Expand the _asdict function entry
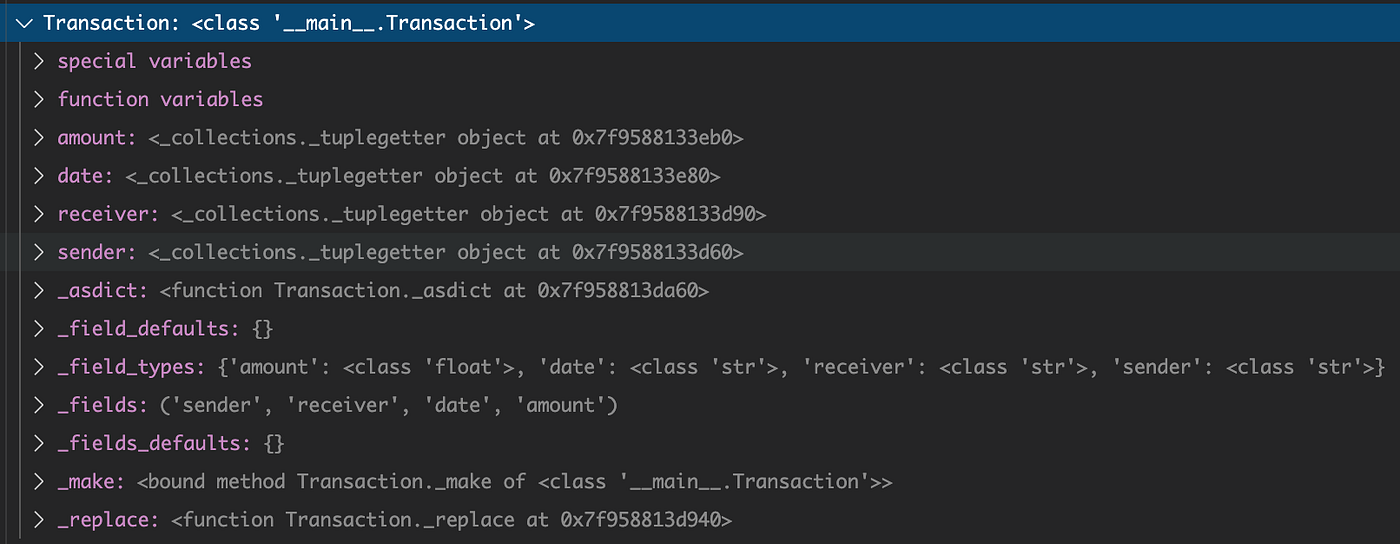1400x544 pixels. pyautogui.click(x=39, y=291)
